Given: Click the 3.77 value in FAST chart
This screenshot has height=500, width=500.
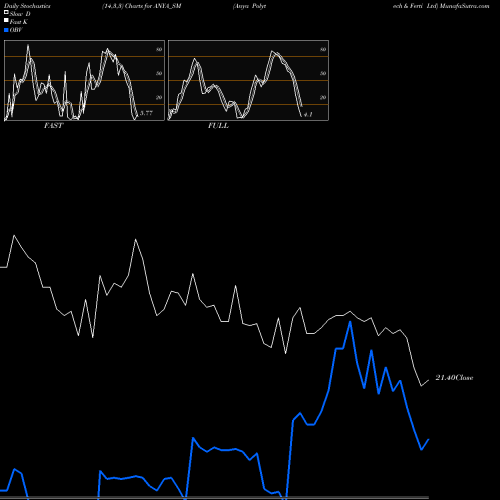Looking at the screenshot, I should [x=146, y=113].
